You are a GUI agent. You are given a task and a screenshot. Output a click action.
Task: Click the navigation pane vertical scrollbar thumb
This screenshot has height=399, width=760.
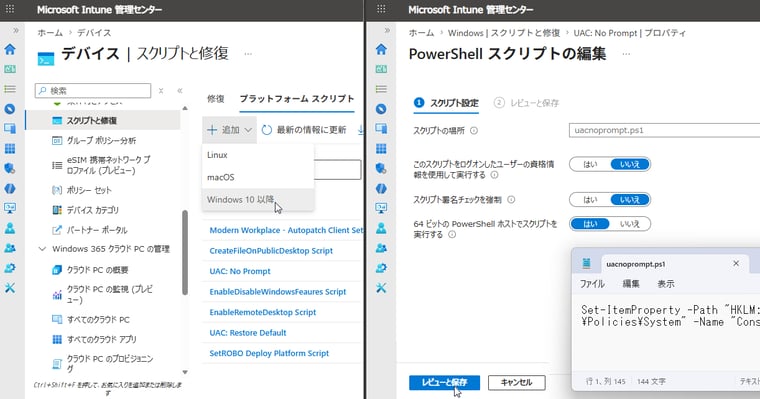(x=185, y=252)
